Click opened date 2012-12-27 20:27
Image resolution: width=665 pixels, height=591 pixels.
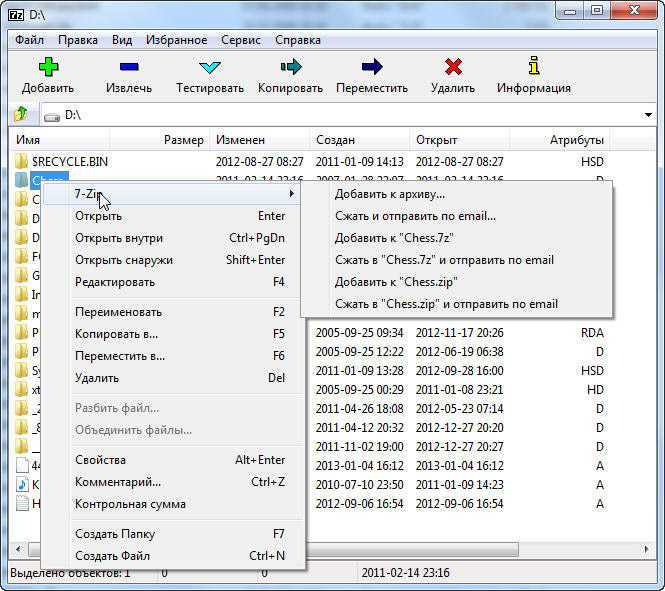[459, 447]
